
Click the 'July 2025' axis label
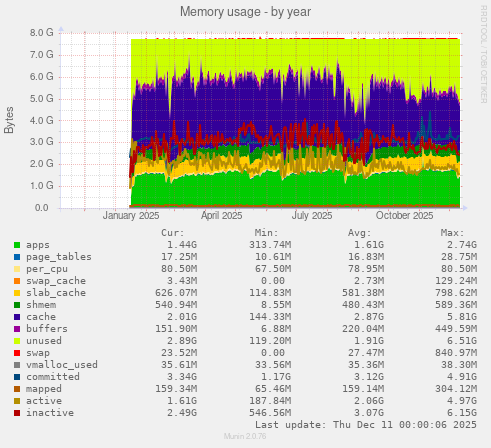(312, 216)
